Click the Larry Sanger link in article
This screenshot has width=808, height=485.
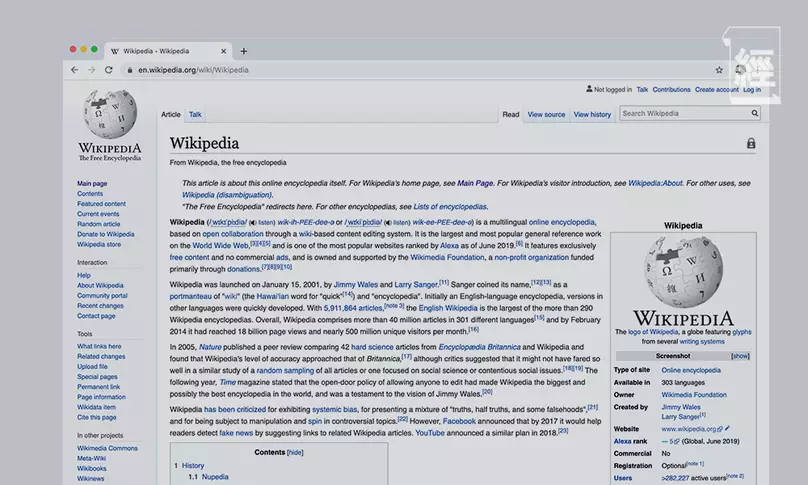tap(416, 285)
